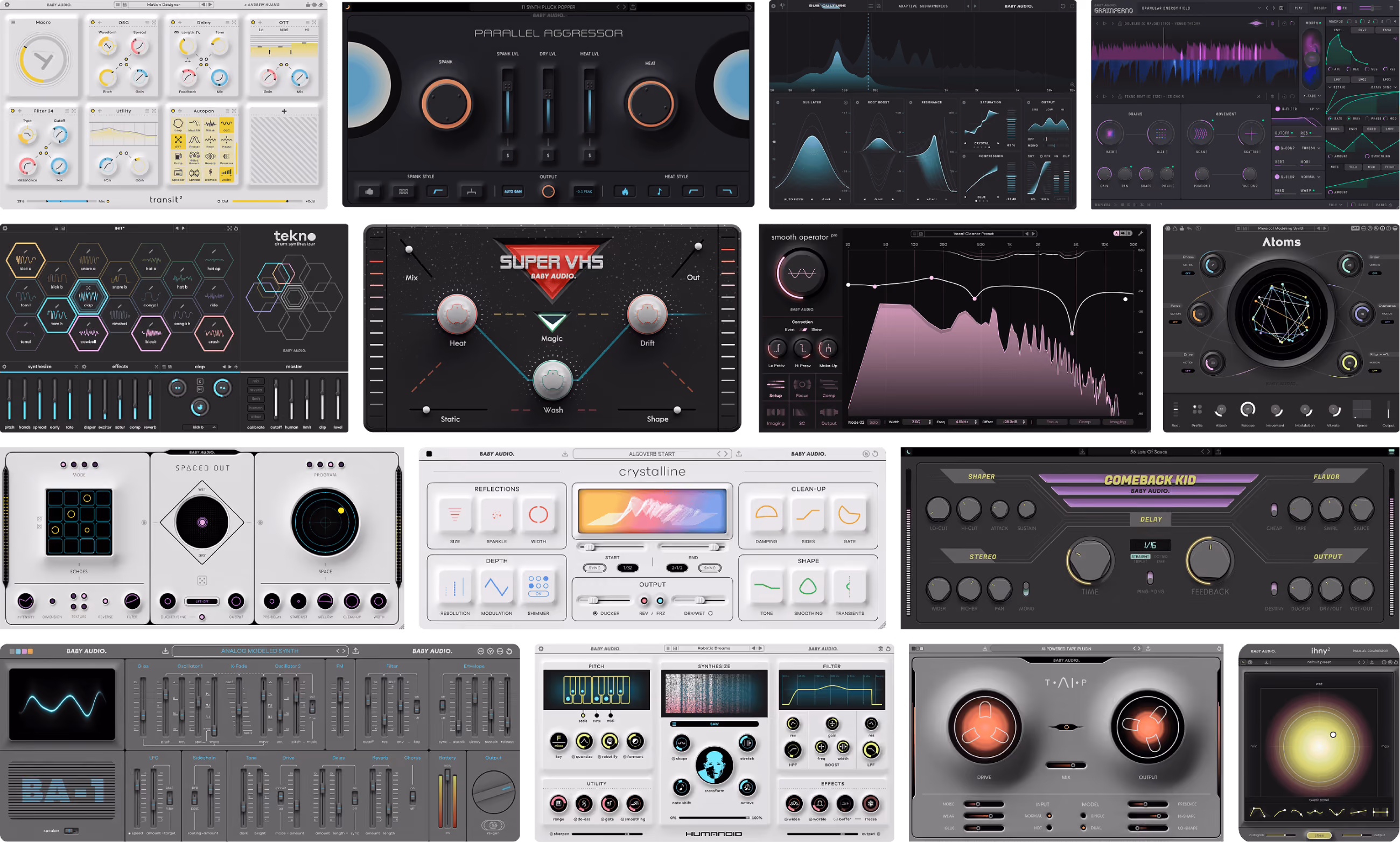Solo the Spank Lvl channel S button
Screen dimensions: 1400x842
pyautogui.click(x=508, y=155)
